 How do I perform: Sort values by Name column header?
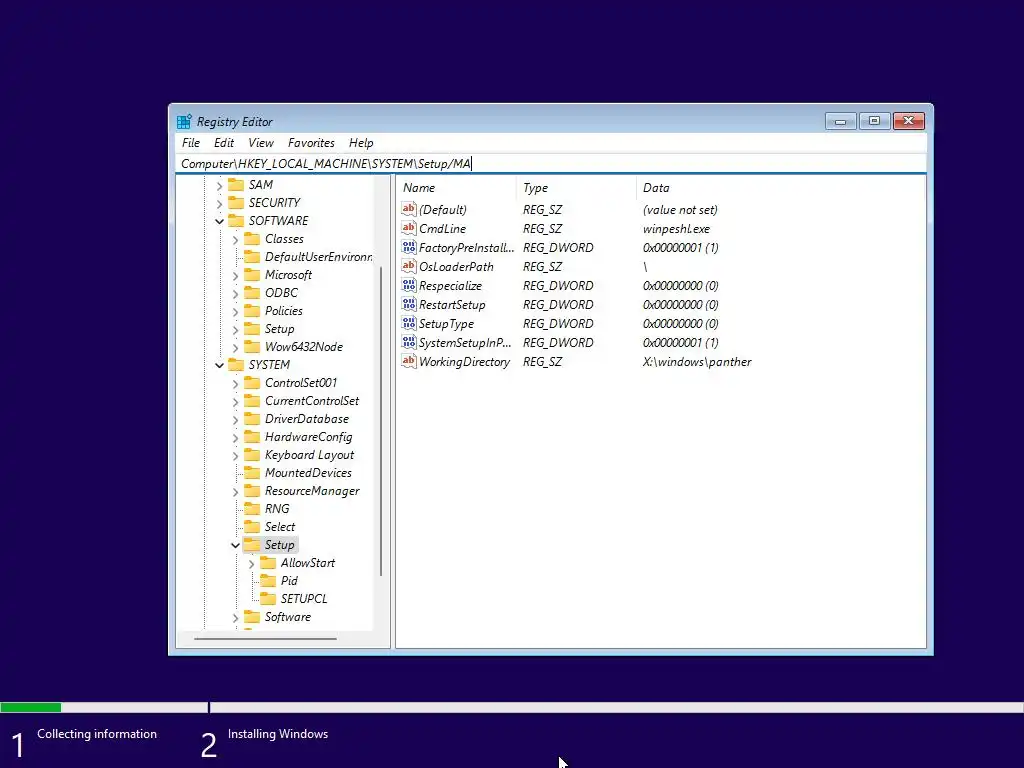pyautogui.click(x=456, y=188)
